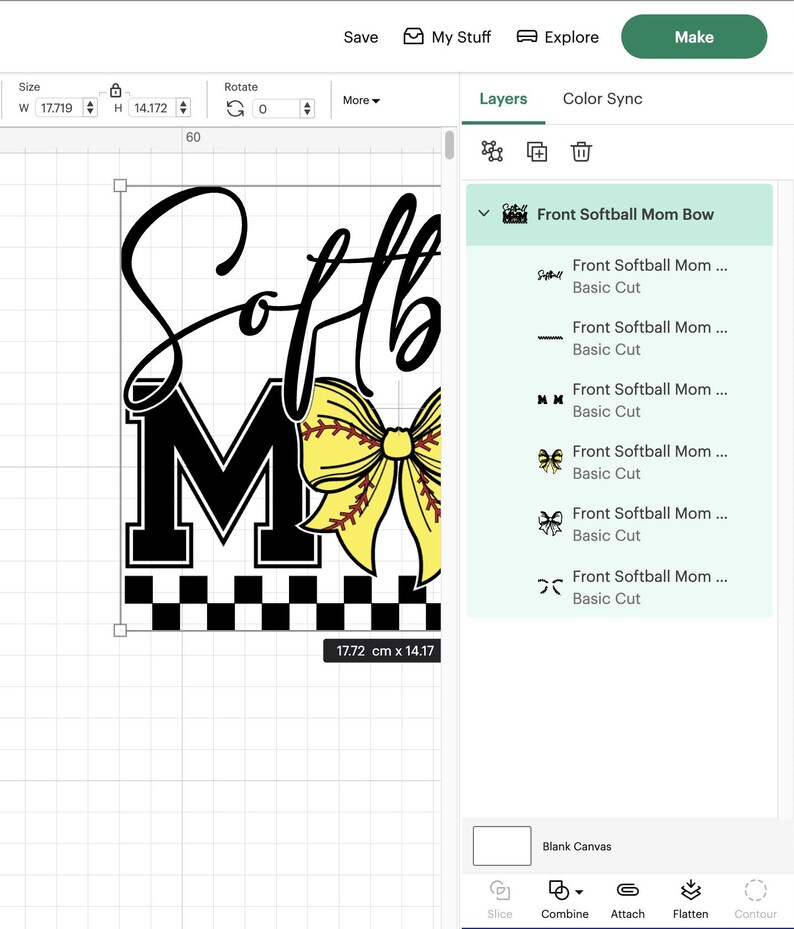
Task: Click the green Make button
Action: (694, 37)
